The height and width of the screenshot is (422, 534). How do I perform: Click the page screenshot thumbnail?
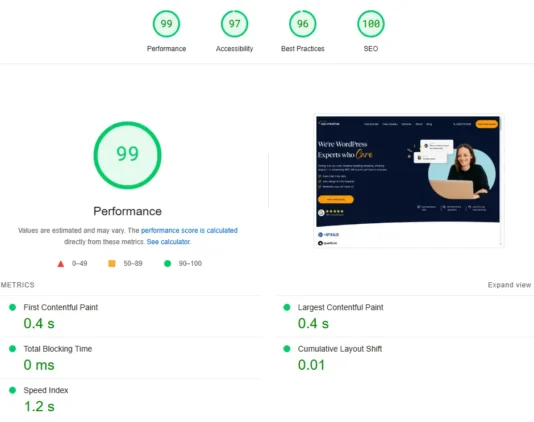click(x=408, y=181)
